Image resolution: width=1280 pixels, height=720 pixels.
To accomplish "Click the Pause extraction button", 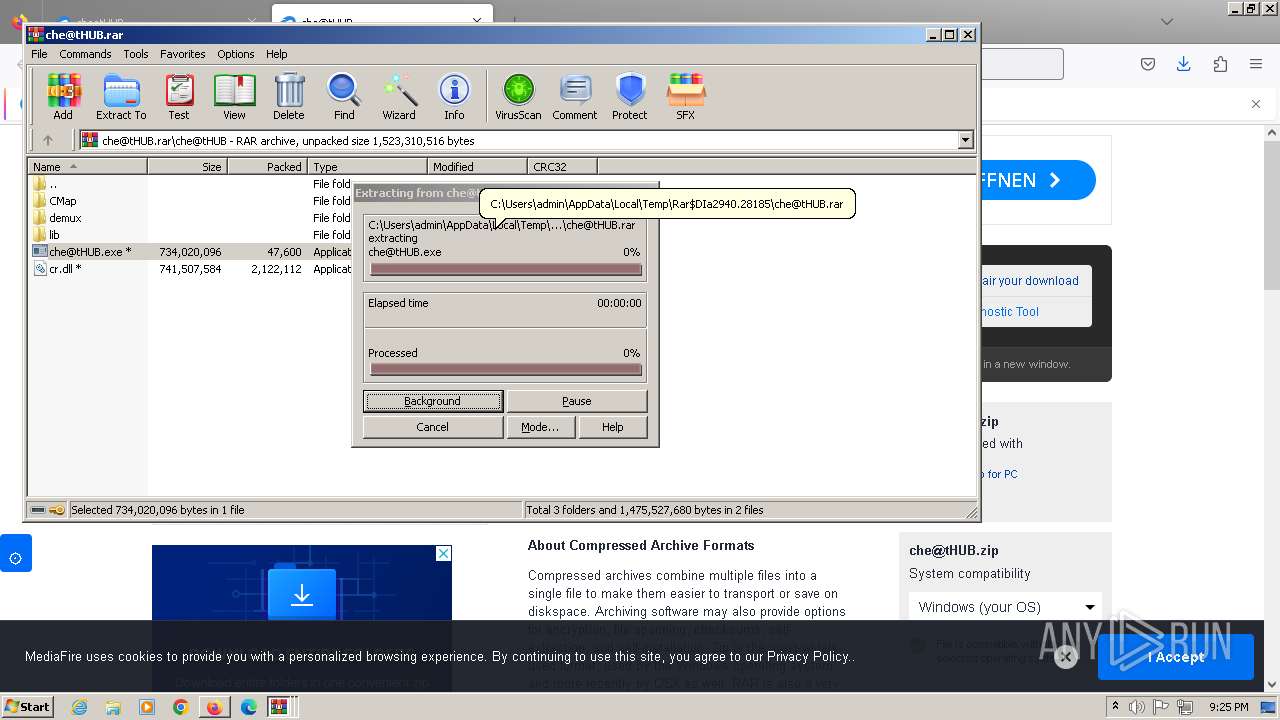I will pos(576,401).
